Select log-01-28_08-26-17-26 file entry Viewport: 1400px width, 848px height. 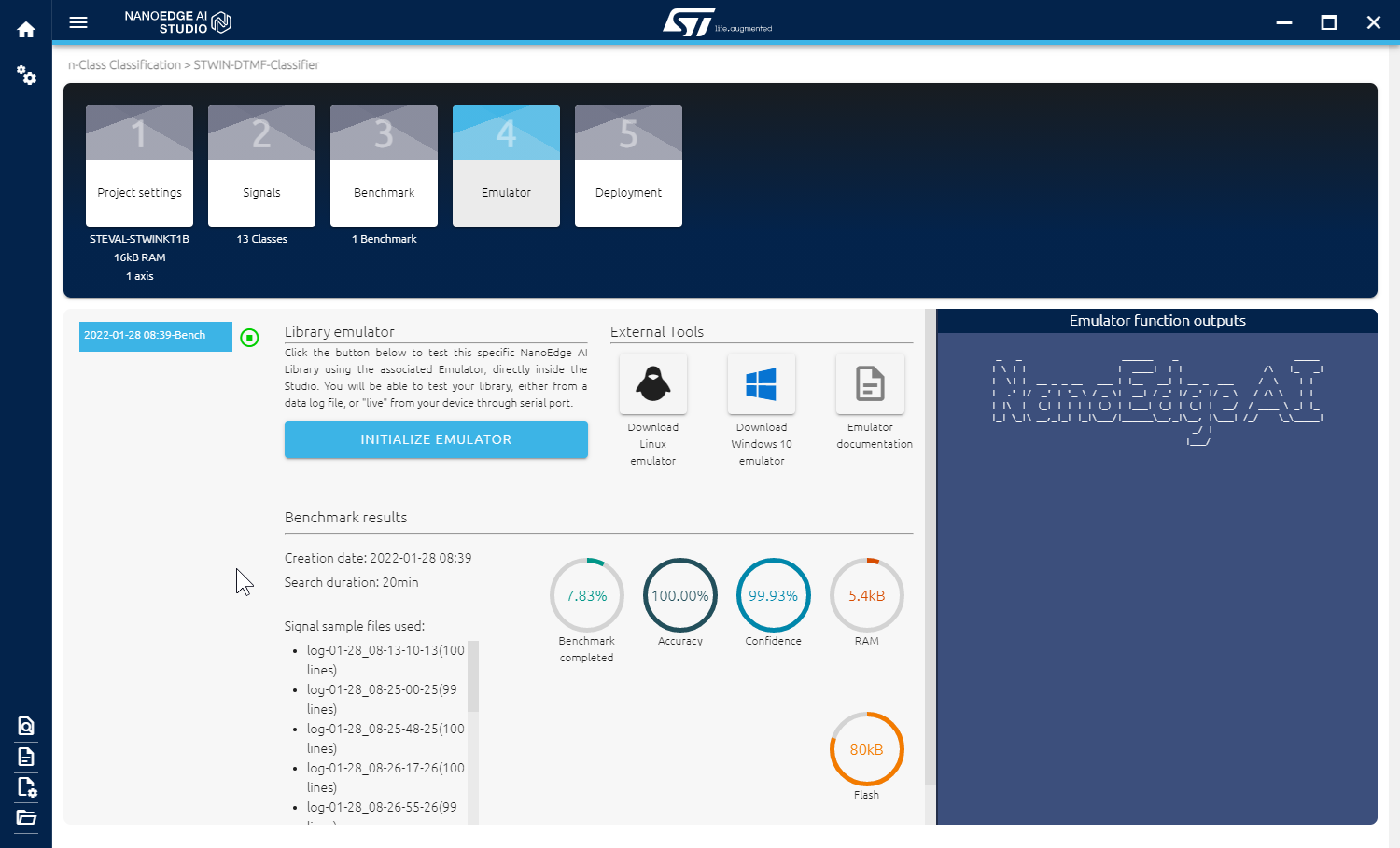point(385,777)
